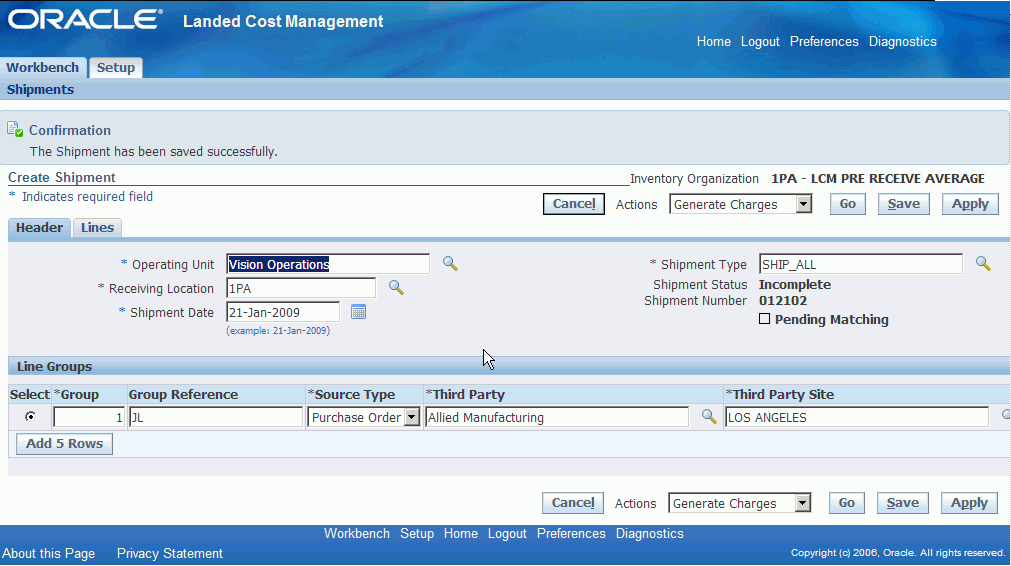Open the Shipment Date calendar picker

(358, 312)
